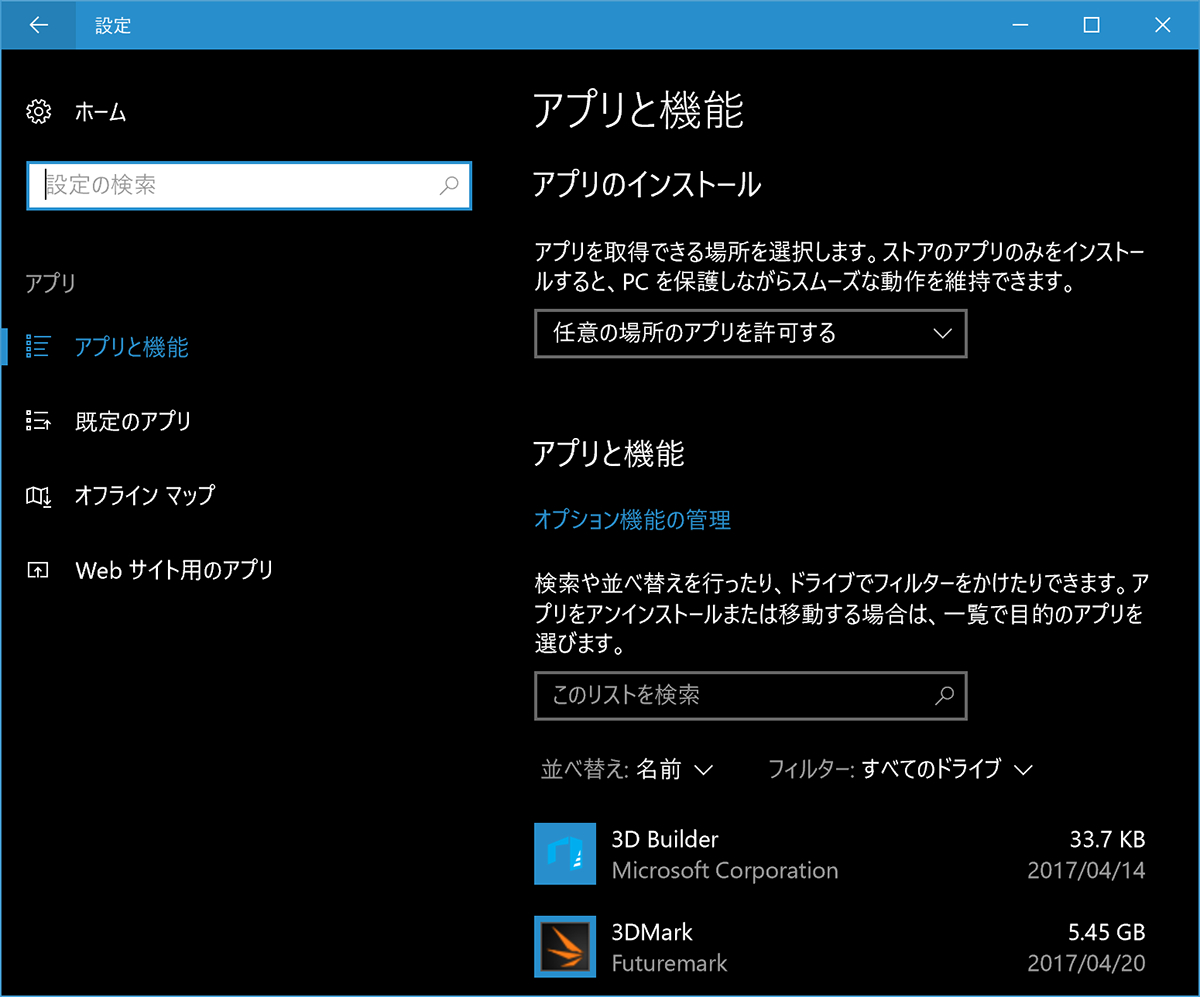Click the magnifier icon in the list search box
Viewport: 1200px width, 997px height.
click(944, 695)
